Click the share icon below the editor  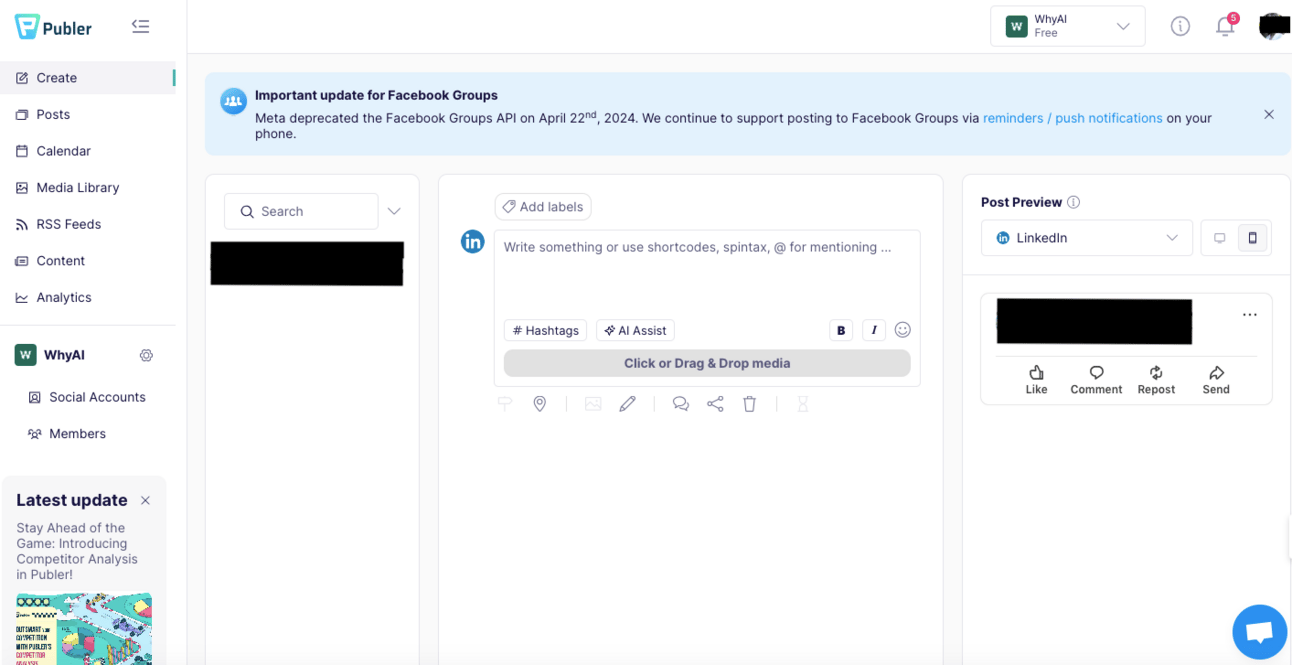click(x=715, y=404)
